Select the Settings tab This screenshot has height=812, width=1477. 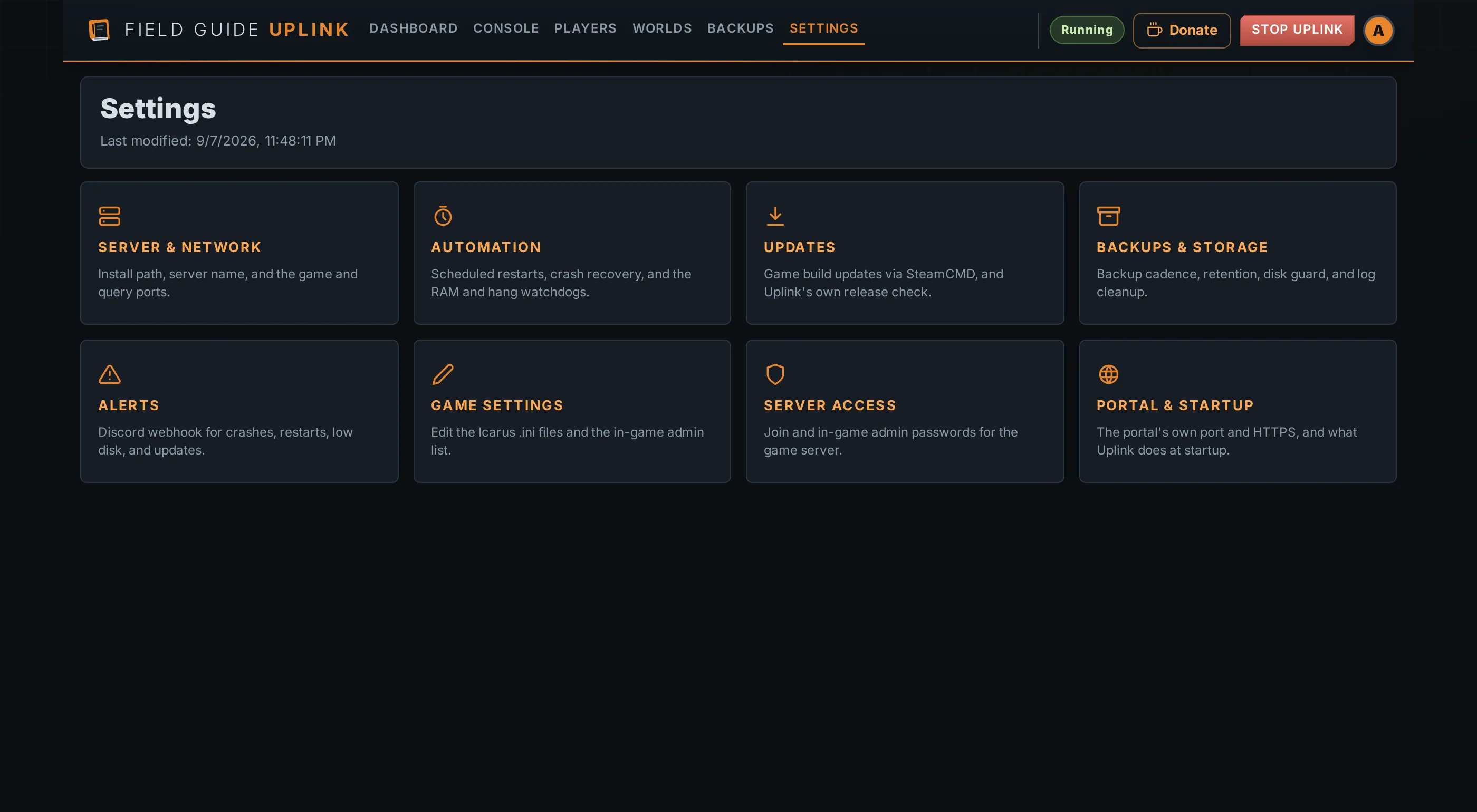823,28
